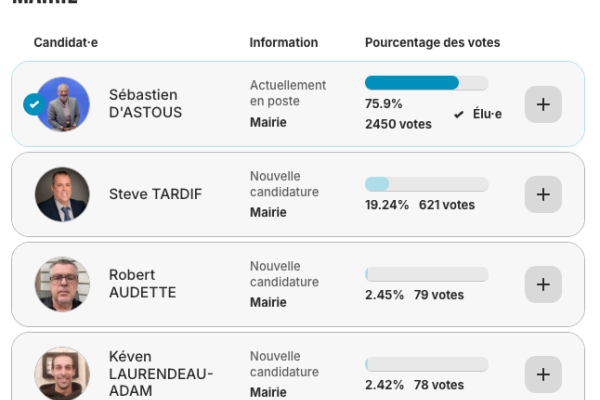Select the Steve TARDIF candidate name
The height and width of the screenshot is (400, 600).
tap(155, 194)
